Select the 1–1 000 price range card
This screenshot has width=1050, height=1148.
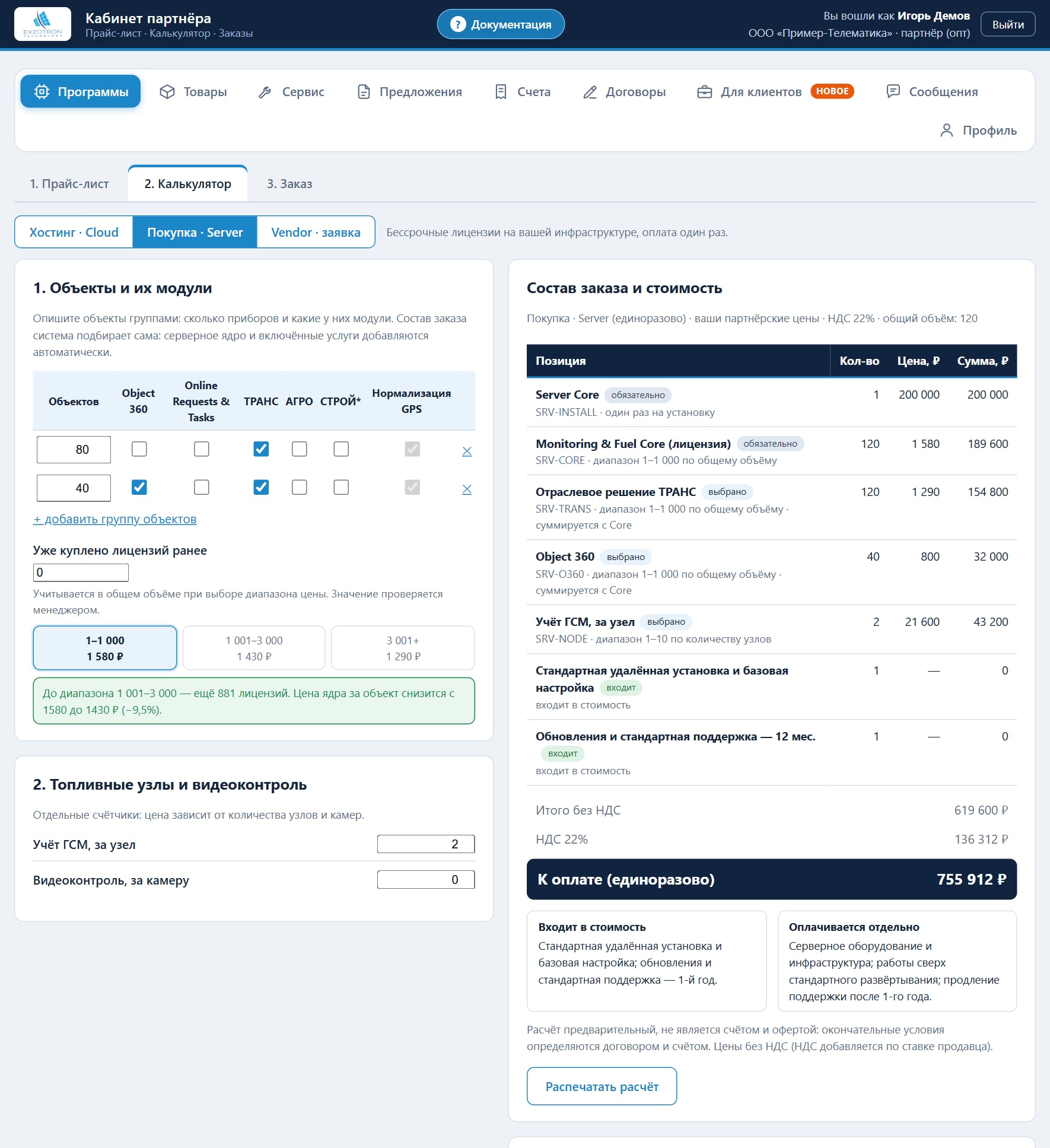[x=105, y=648]
